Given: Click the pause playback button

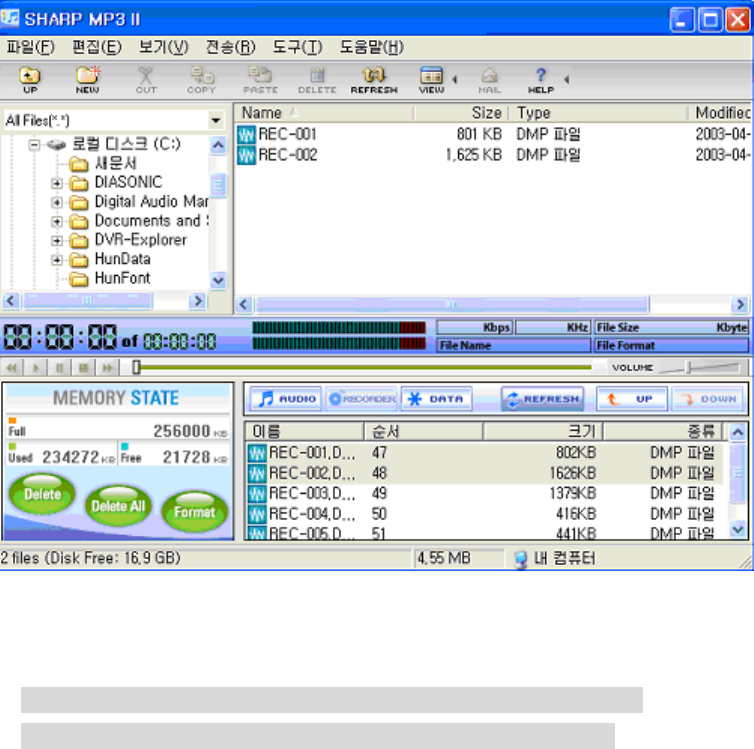Looking at the screenshot, I should point(60,368).
